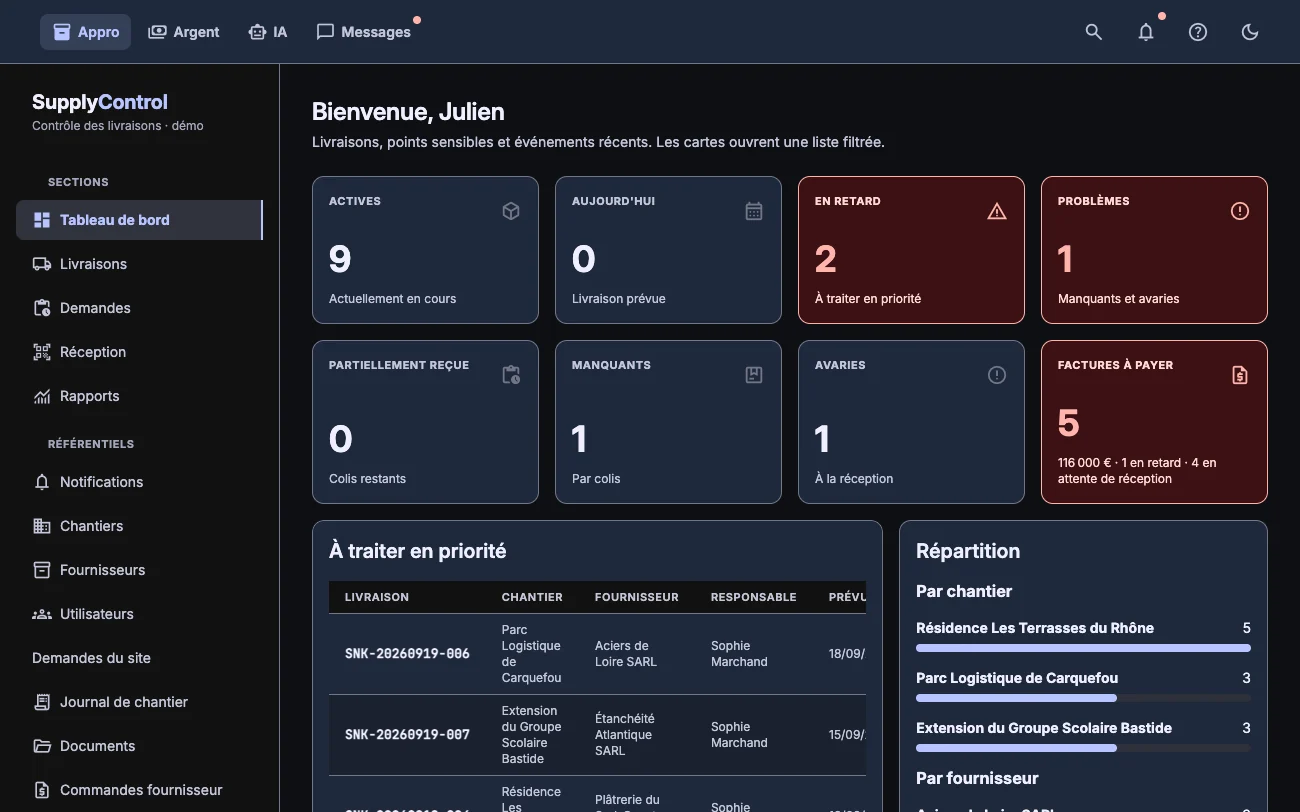Open the notifications bell in top bar
Image resolution: width=1300 pixels, height=812 pixels.
[x=1146, y=32]
